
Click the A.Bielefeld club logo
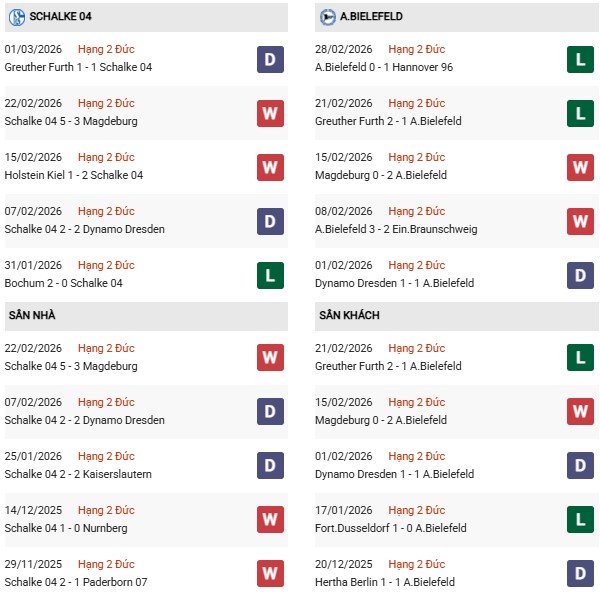(328, 17)
